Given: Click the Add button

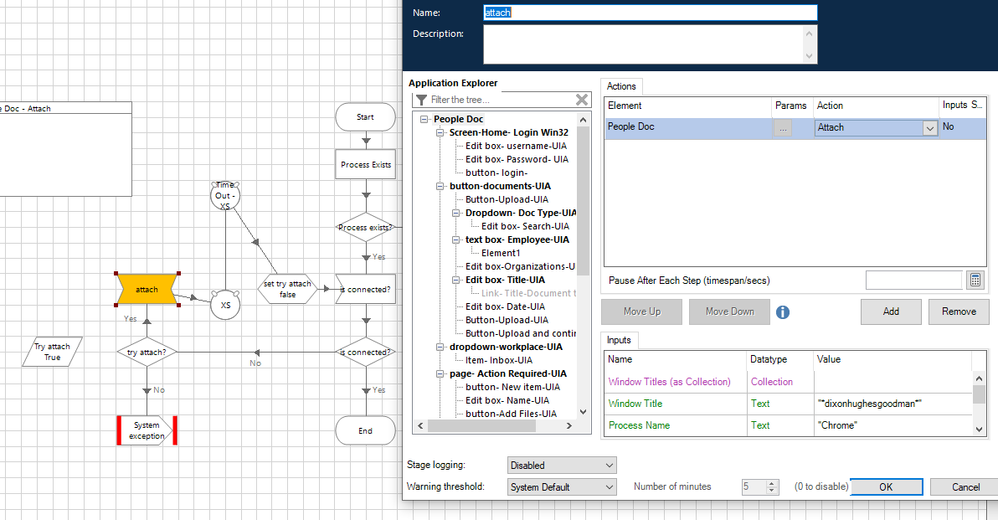Looking at the screenshot, I should (890, 312).
